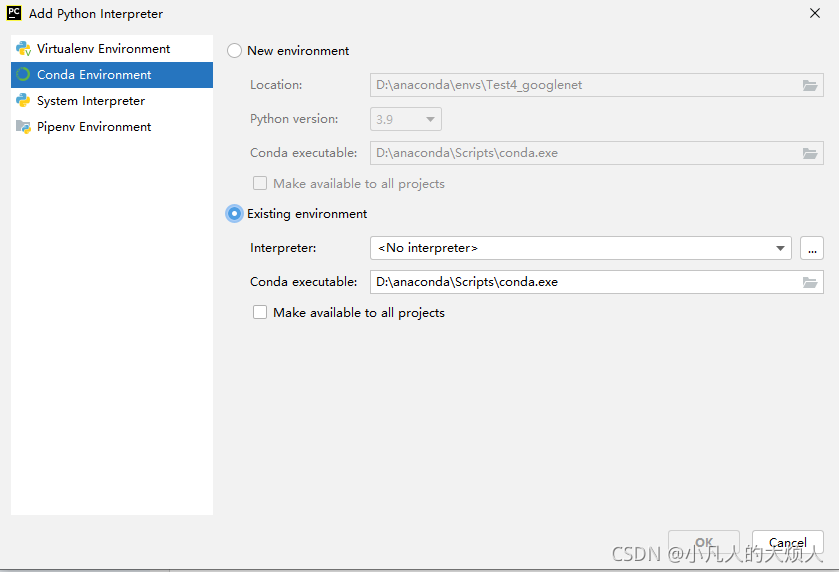Image resolution: width=839 pixels, height=572 pixels.
Task: Click the Add Python Interpreter title text
Action: coord(96,14)
